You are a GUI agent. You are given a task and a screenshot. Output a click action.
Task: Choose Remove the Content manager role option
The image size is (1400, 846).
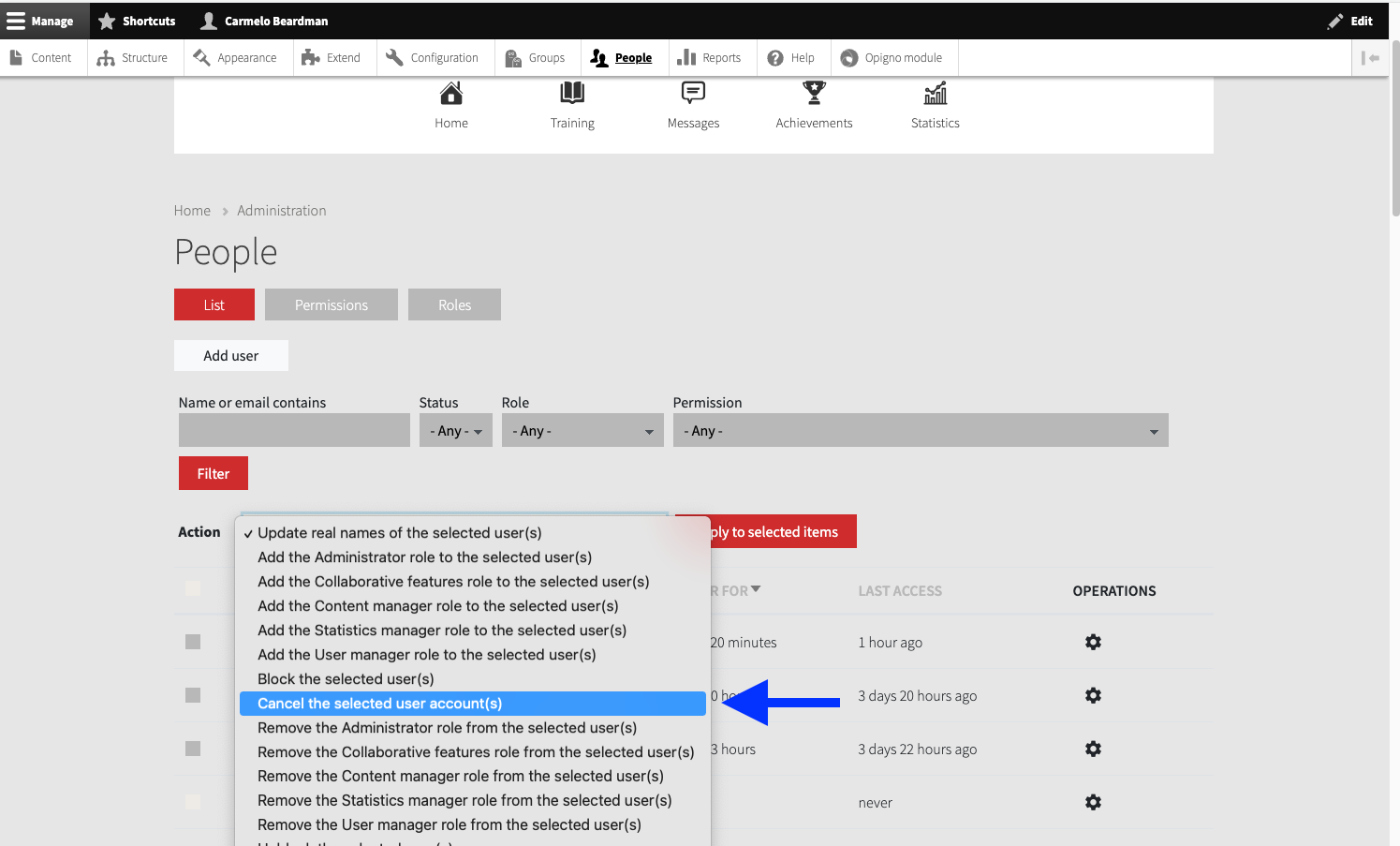[473, 777]
